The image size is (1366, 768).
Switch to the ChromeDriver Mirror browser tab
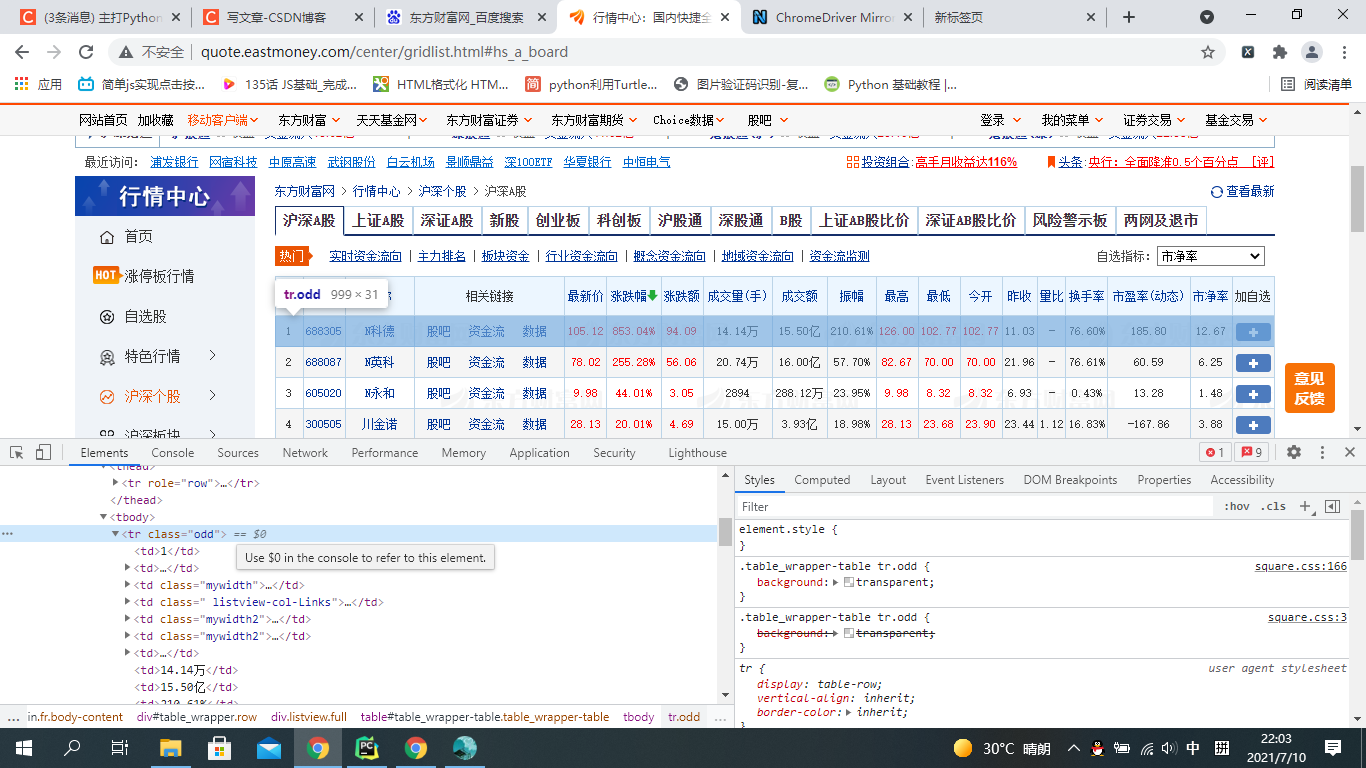coord(833,17)
